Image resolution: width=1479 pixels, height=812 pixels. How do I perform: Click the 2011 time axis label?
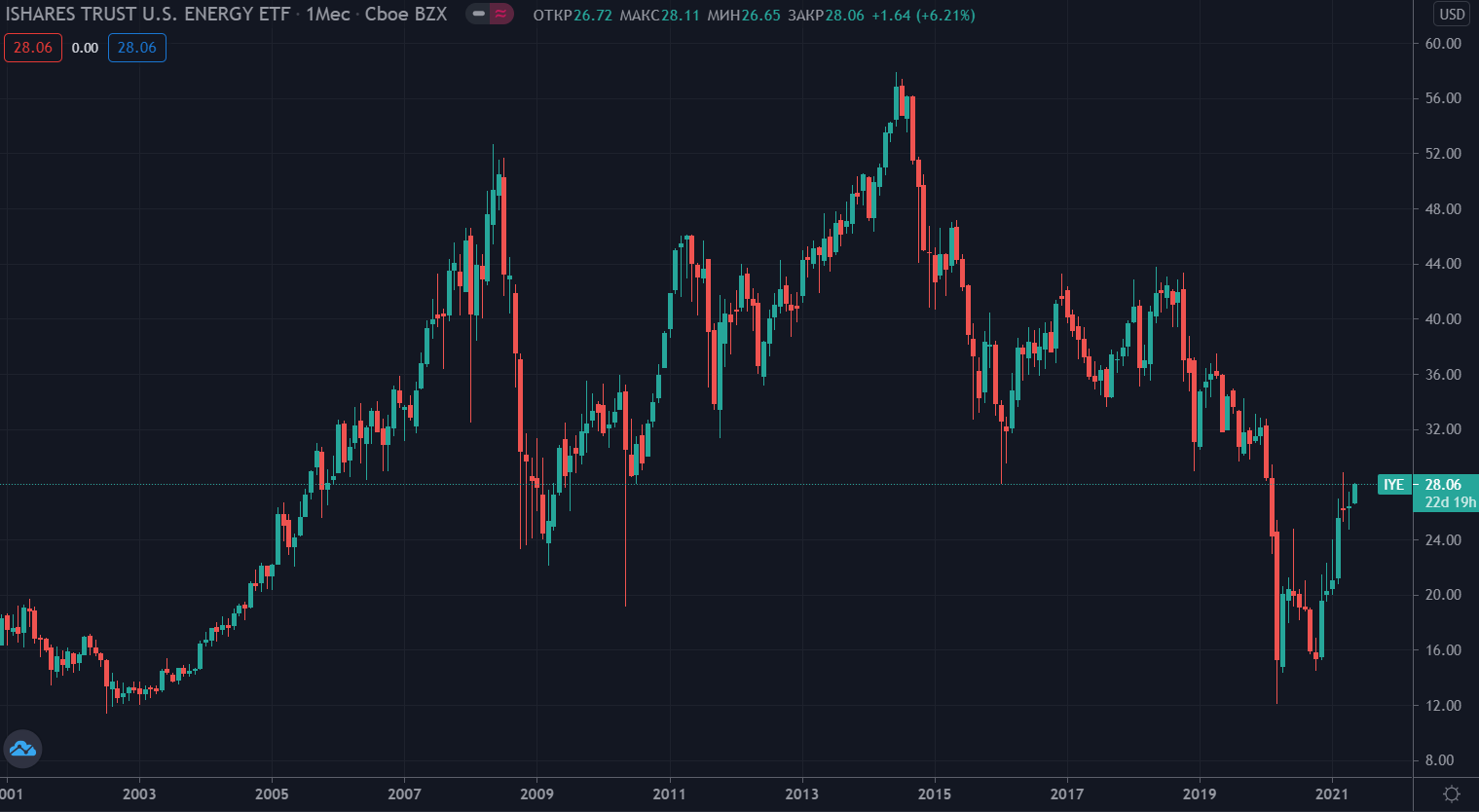tap(669, 794)
